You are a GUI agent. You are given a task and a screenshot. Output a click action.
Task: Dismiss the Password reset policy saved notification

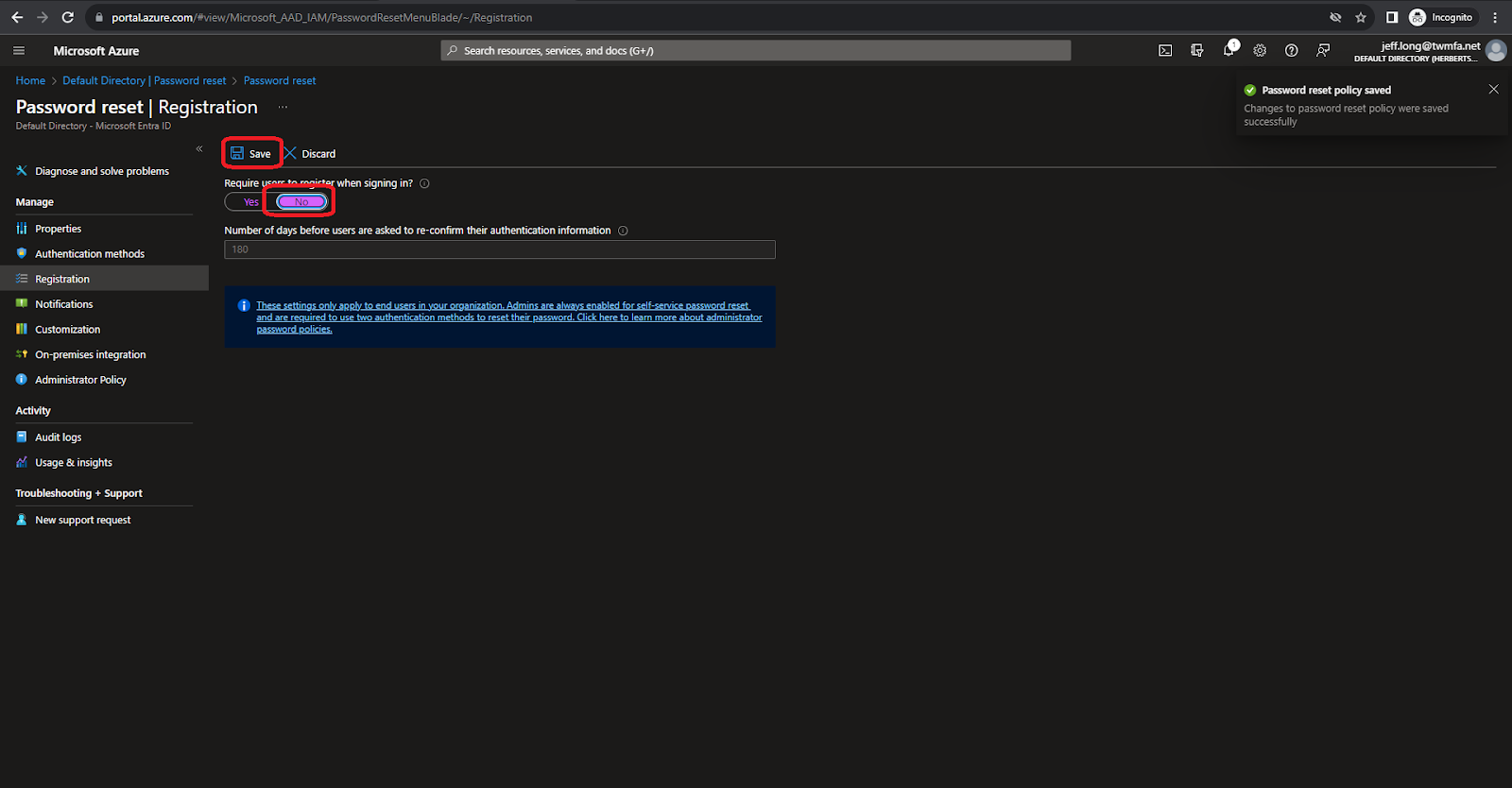pos(1494,89)
